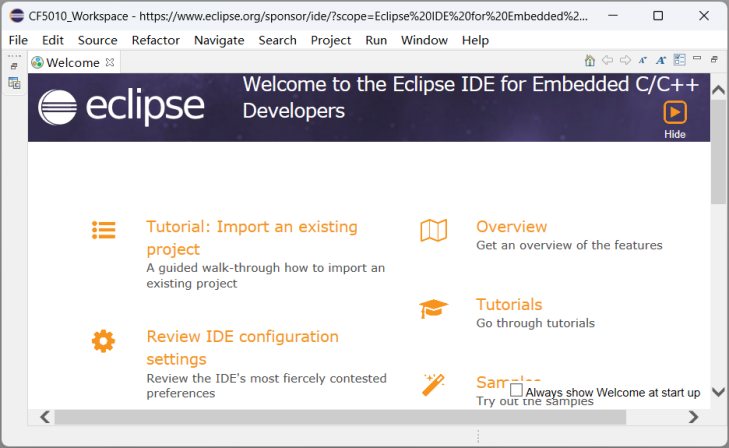Click 'Go through tutorials' description text

pos(535,323)
